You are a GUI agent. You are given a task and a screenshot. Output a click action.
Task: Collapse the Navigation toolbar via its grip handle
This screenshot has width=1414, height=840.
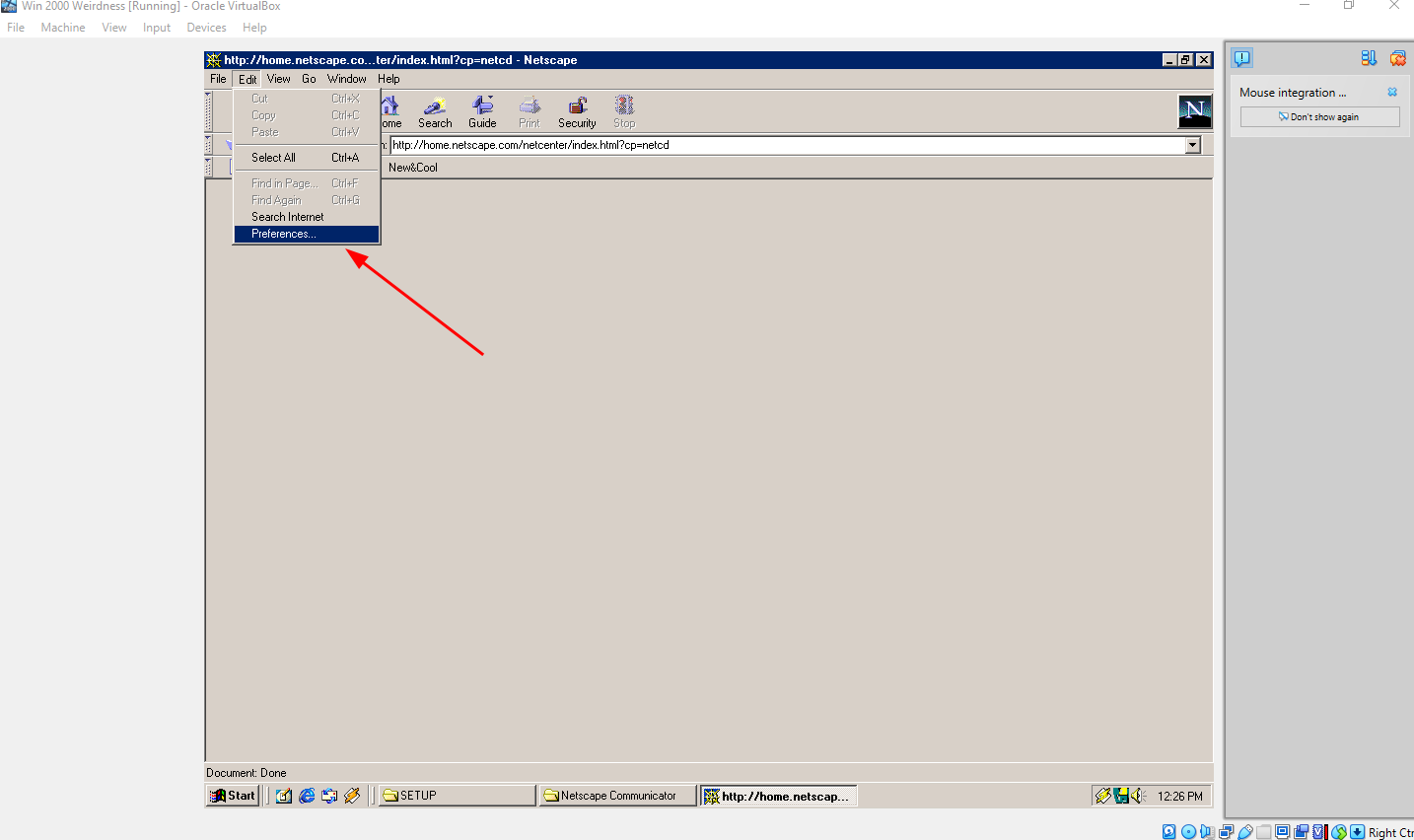(208, 111)
